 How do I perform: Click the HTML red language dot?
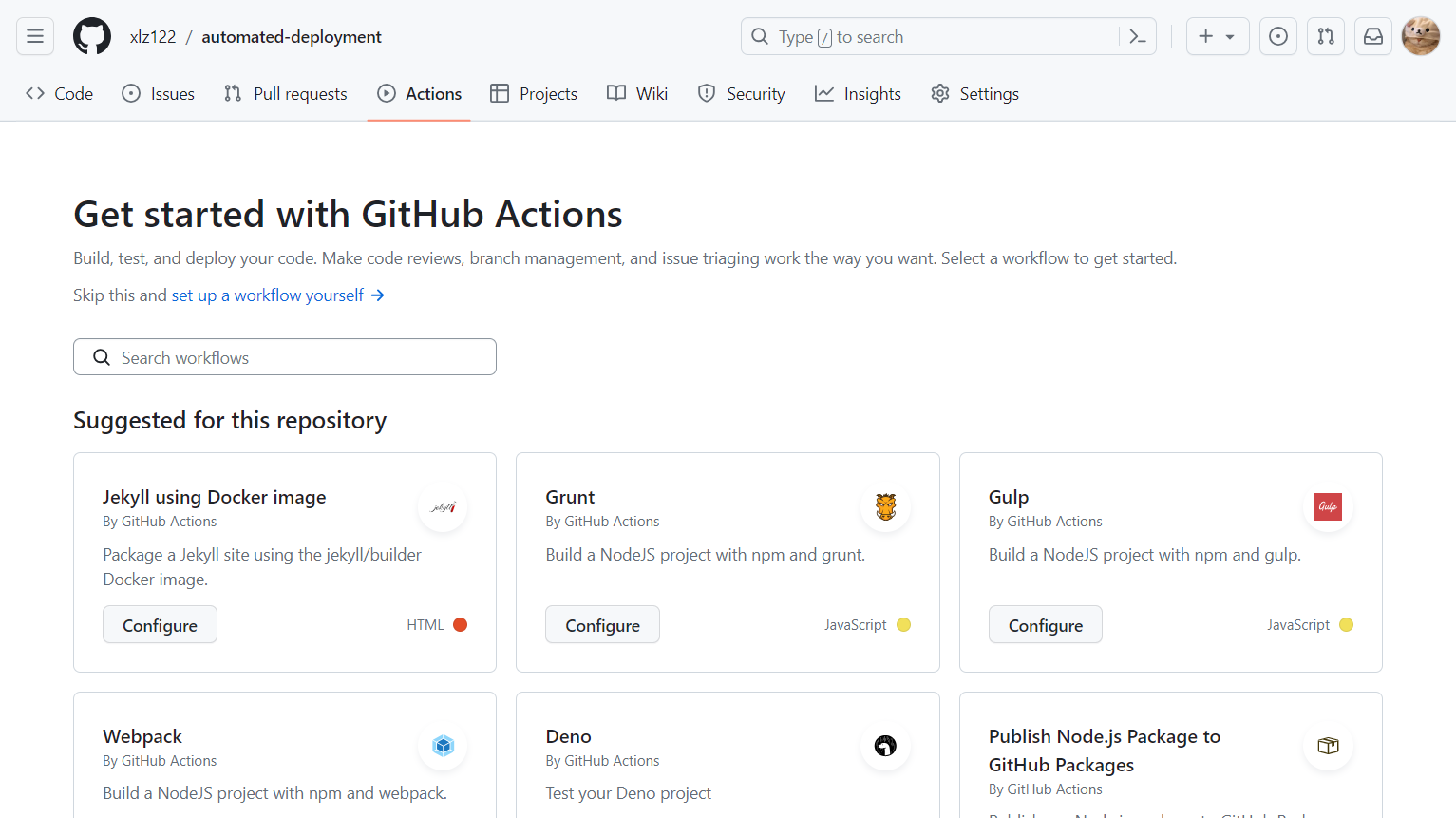point(461,624)
